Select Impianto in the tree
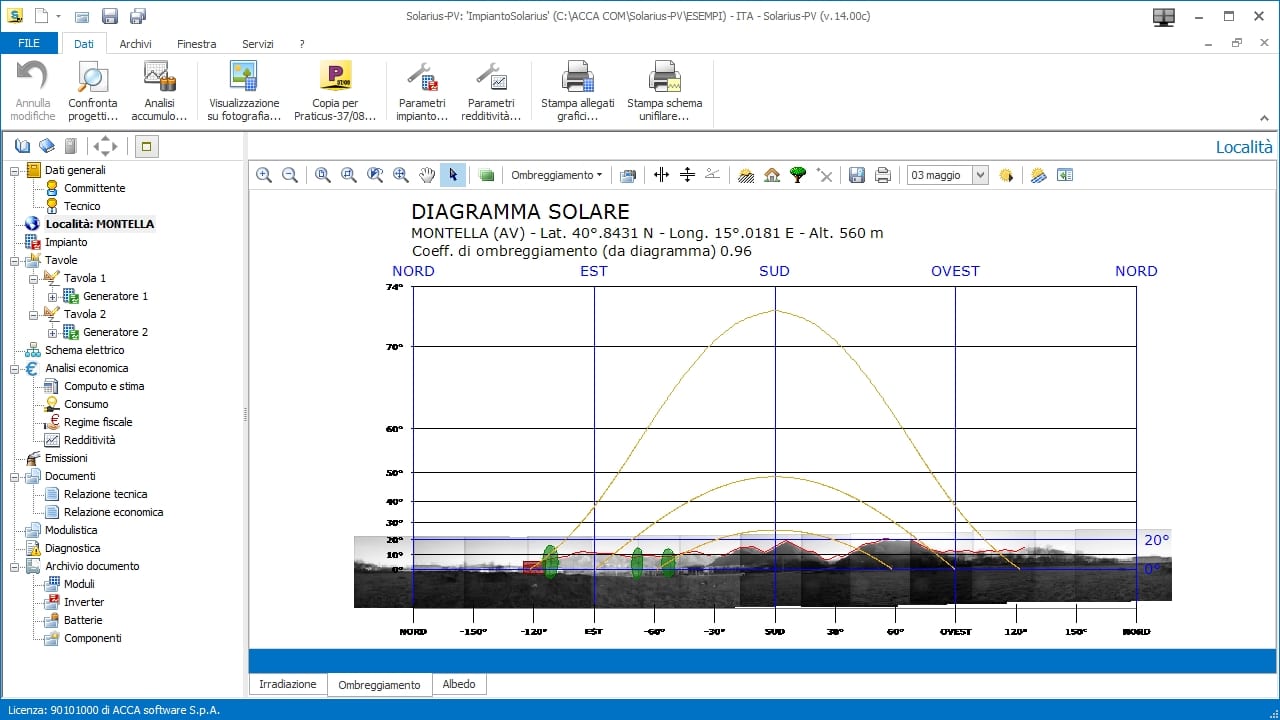Screen dimensions: 1280x720 click(66, 242)
